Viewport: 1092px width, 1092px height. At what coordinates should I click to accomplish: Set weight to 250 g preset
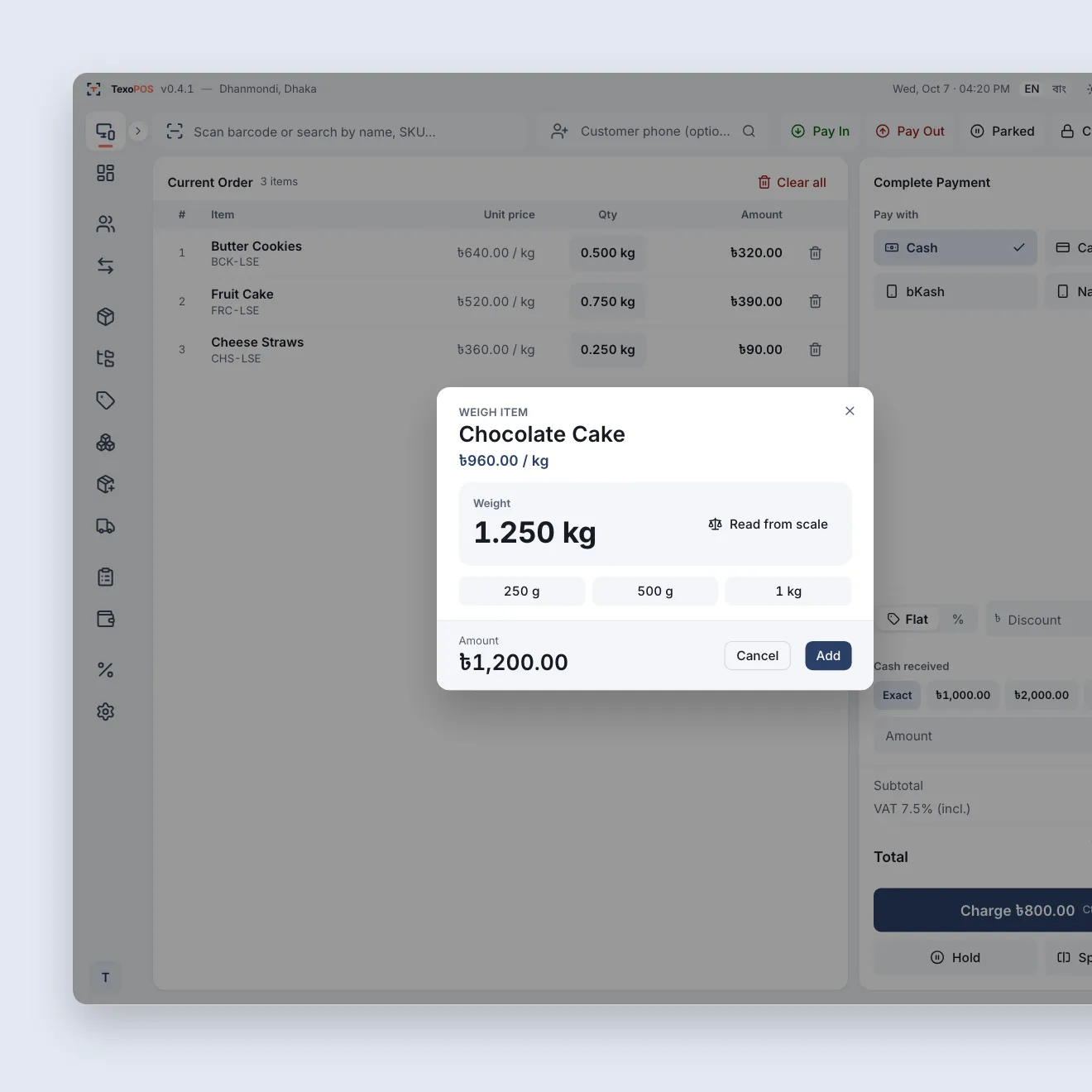(x=522, y=591)
